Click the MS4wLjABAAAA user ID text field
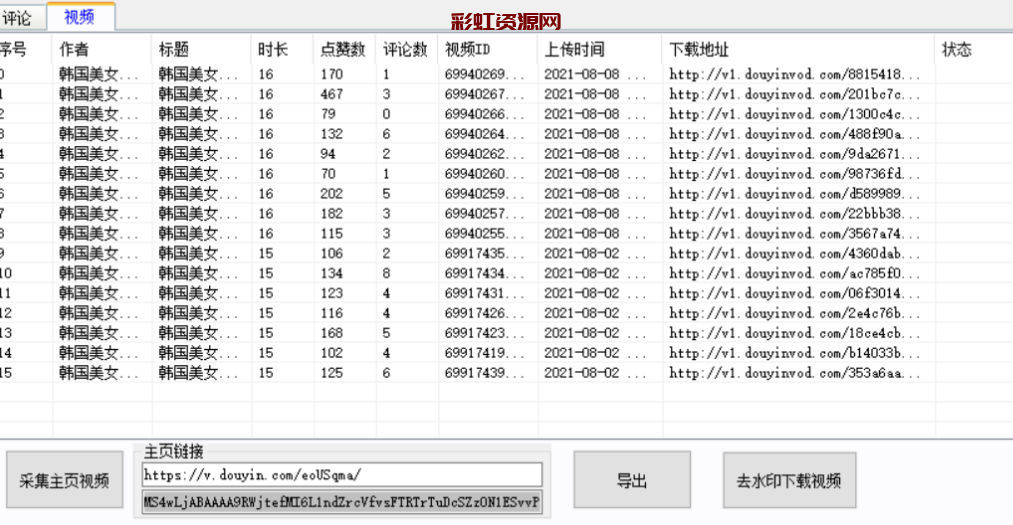The width and height of the screenshot is (1013, 525). [341, 501]
